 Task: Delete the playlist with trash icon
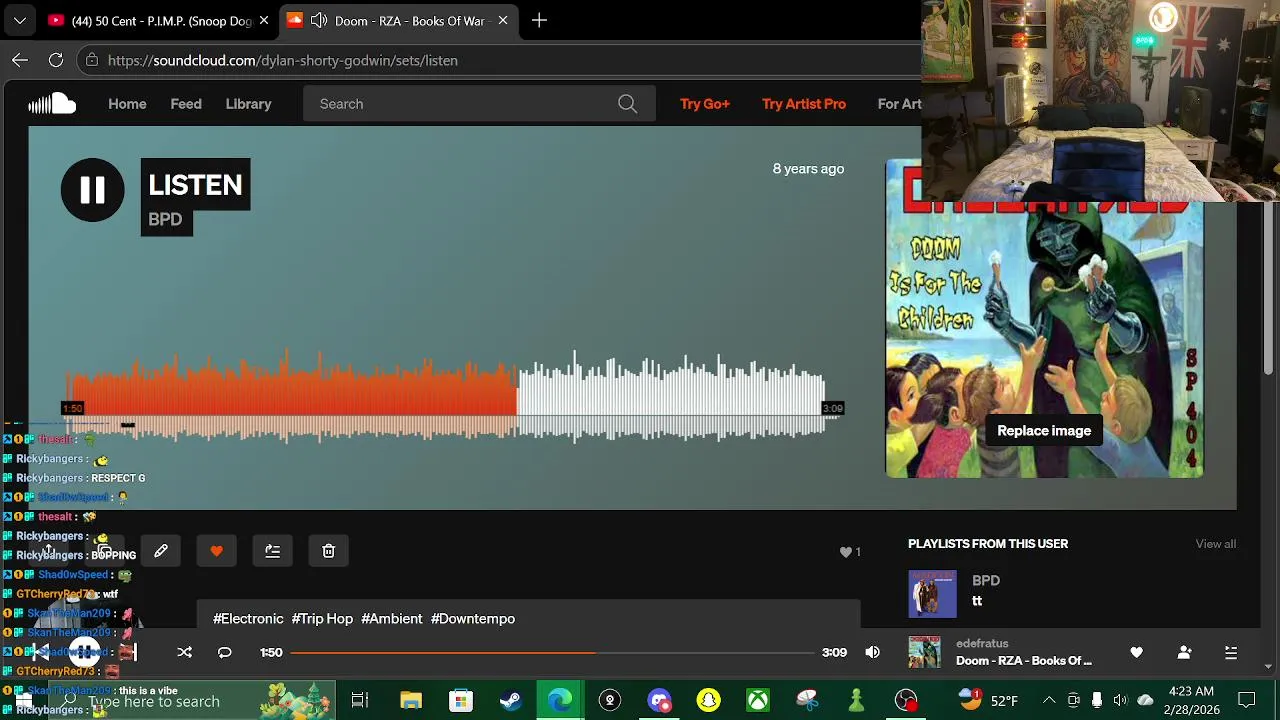tap(328, 551)
